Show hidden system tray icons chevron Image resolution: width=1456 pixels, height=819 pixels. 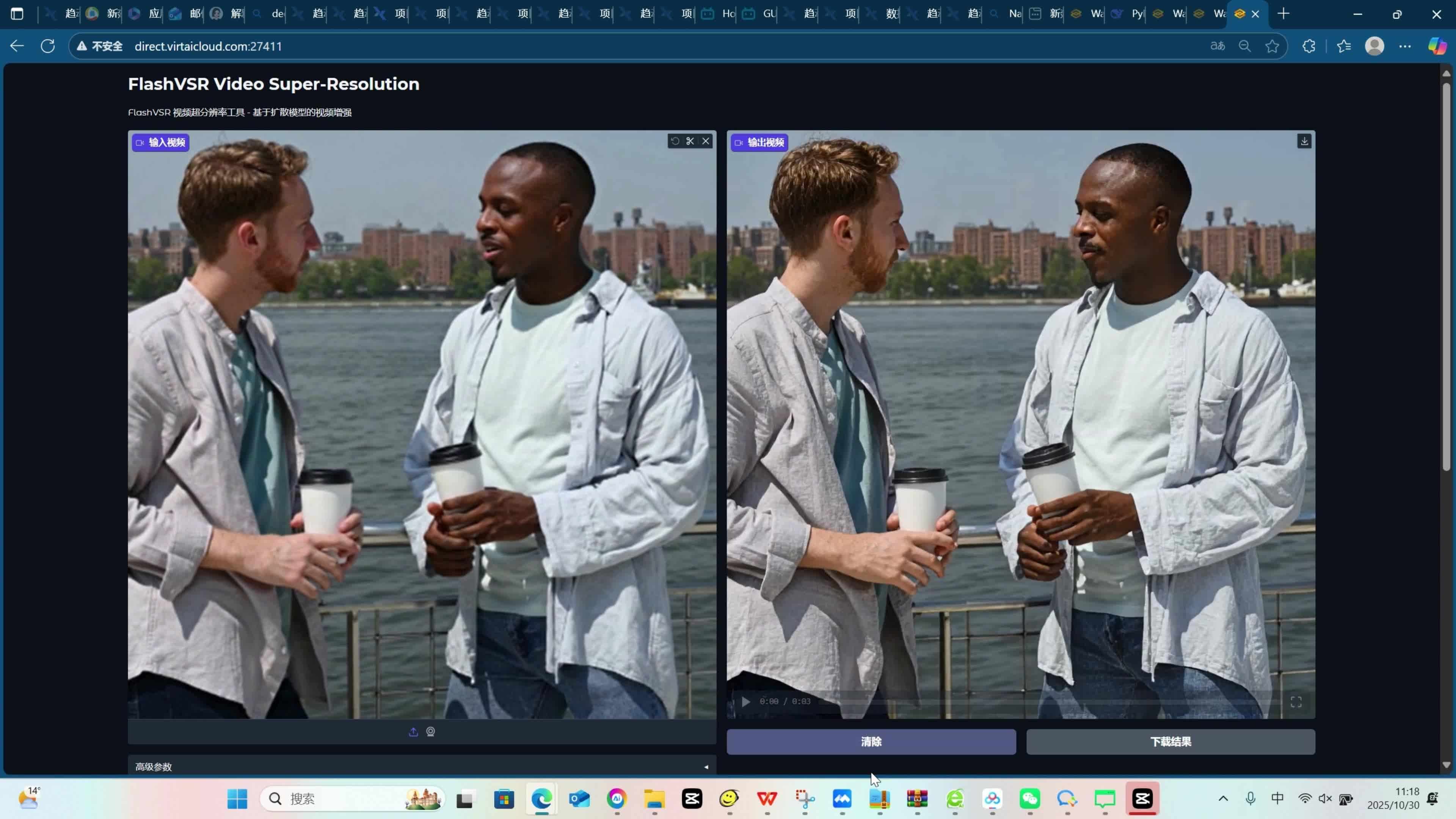(x=1223, y=799)
